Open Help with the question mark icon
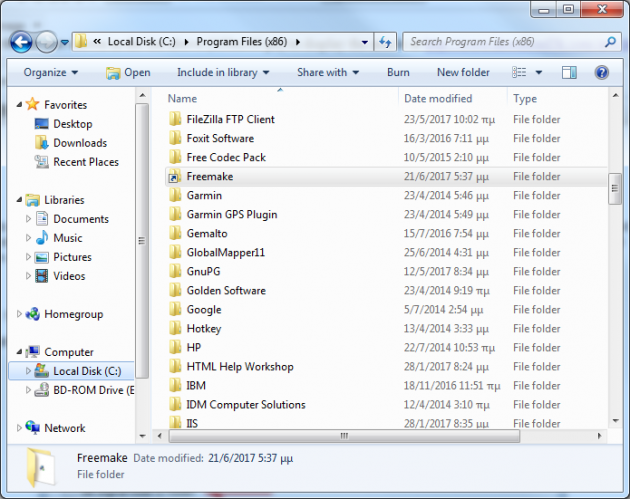Viewport: 630px width, 499px height. [601, 72]
